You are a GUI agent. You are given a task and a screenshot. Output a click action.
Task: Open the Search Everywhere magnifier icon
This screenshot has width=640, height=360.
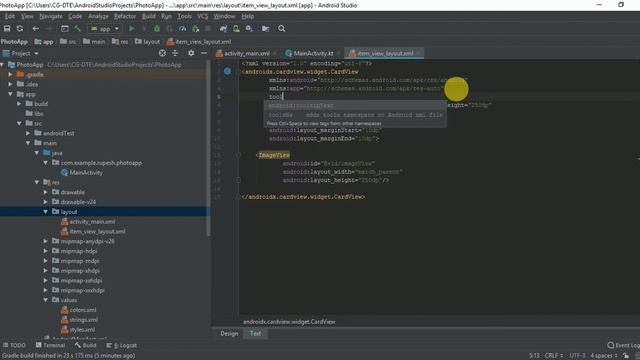pyautogui.click(x=282, y=29)
